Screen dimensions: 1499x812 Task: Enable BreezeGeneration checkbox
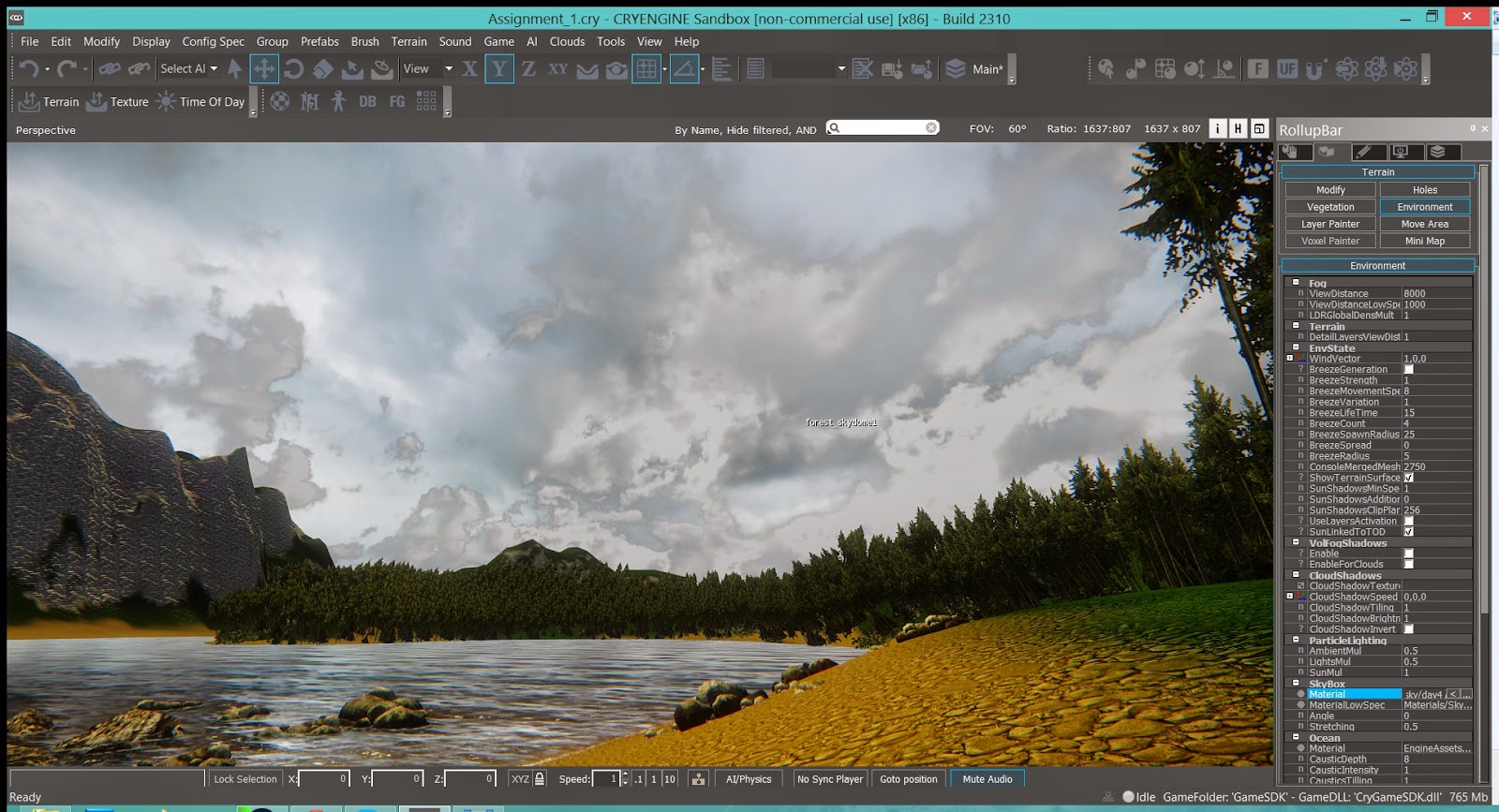coord(1408,369)
